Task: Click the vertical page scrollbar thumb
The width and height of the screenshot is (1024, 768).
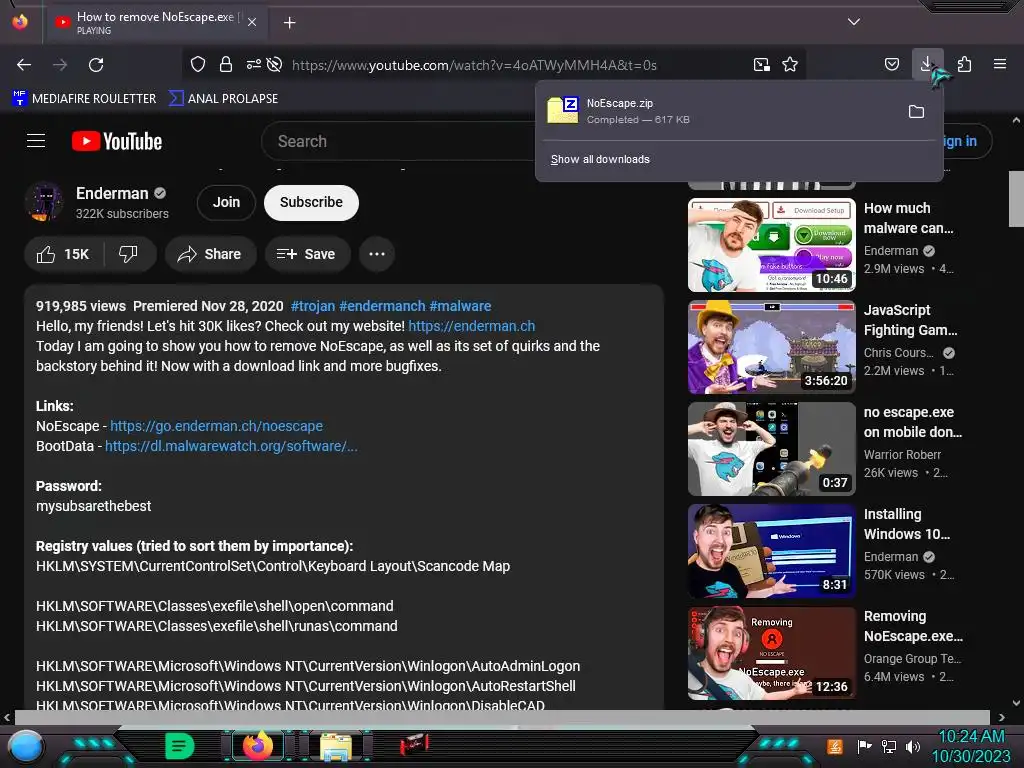Action: point(1016,199)
